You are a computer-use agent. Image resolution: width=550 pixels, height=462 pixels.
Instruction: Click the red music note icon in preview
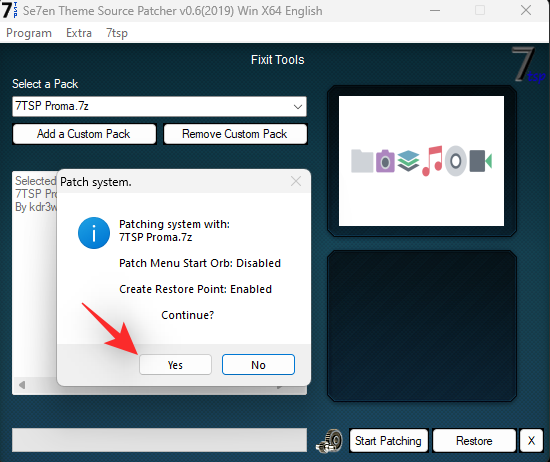click(x=432, y=161)
